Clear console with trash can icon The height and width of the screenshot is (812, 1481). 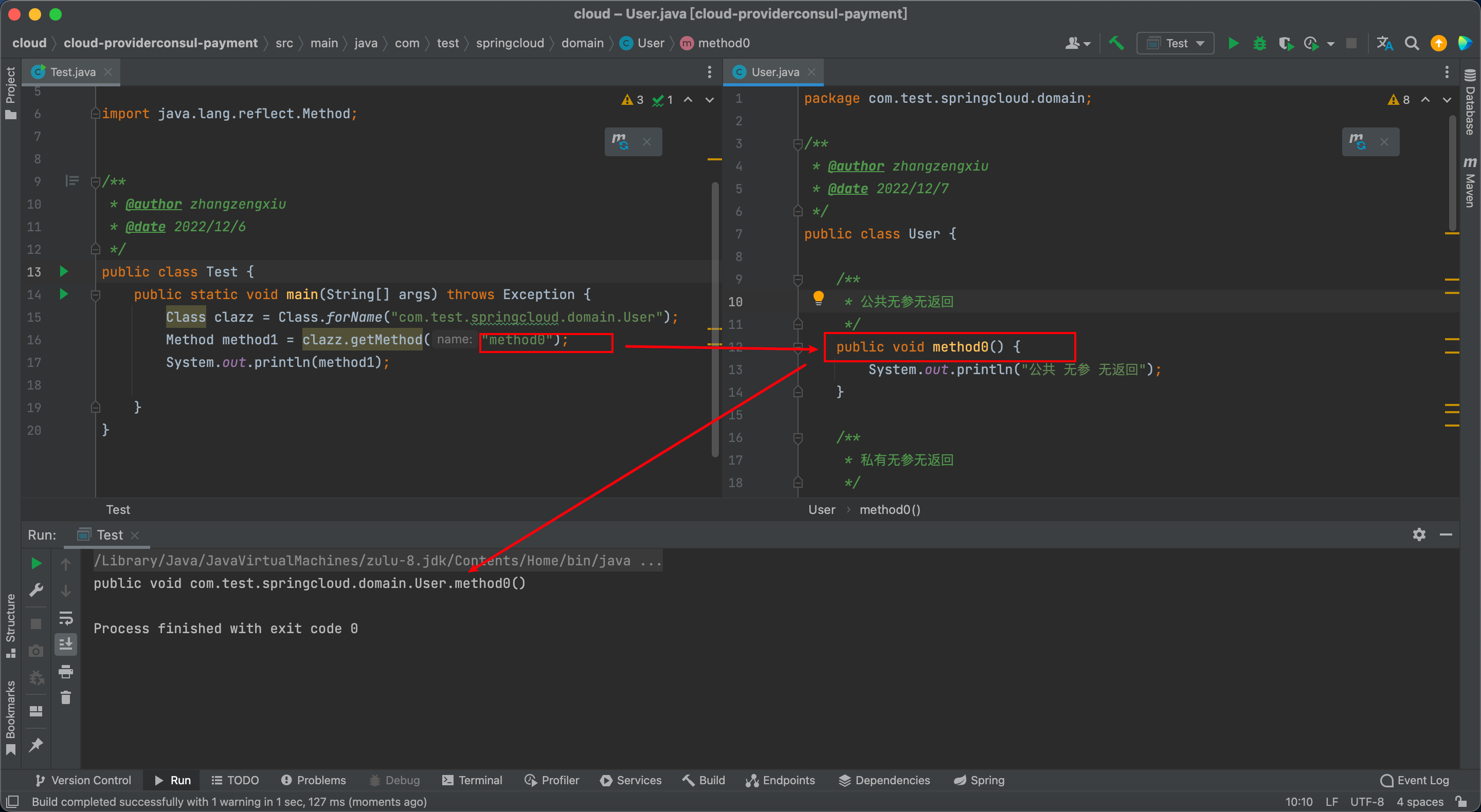click(x=65, y=697)
